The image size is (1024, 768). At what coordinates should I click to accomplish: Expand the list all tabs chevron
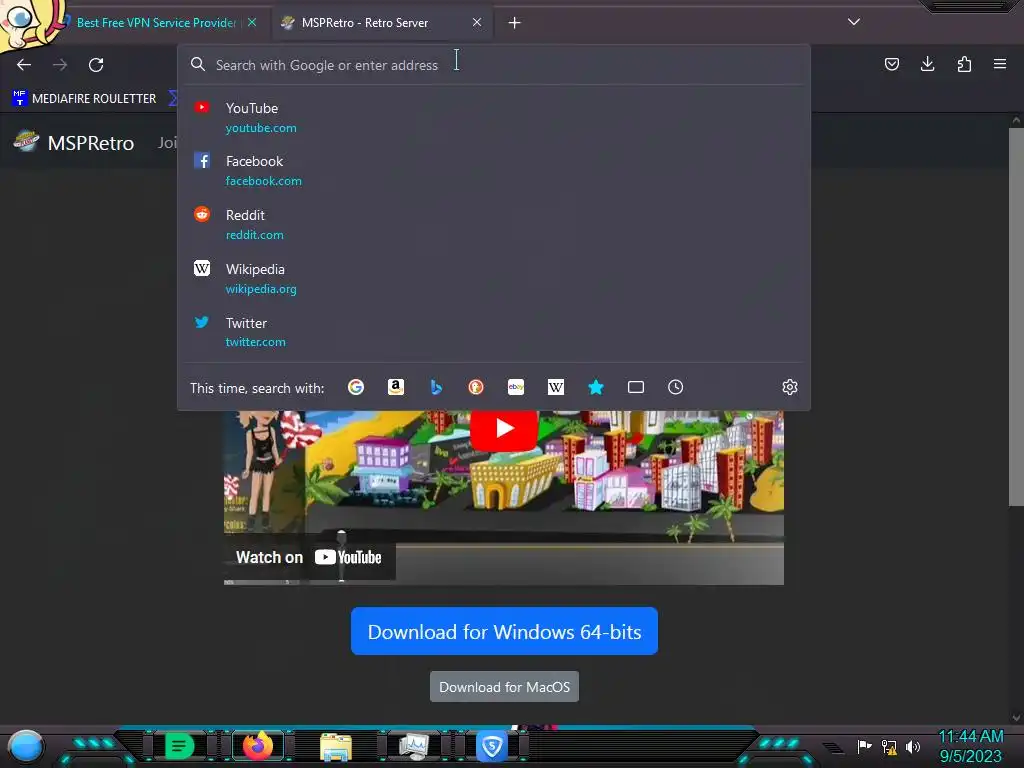pos(854,22)
